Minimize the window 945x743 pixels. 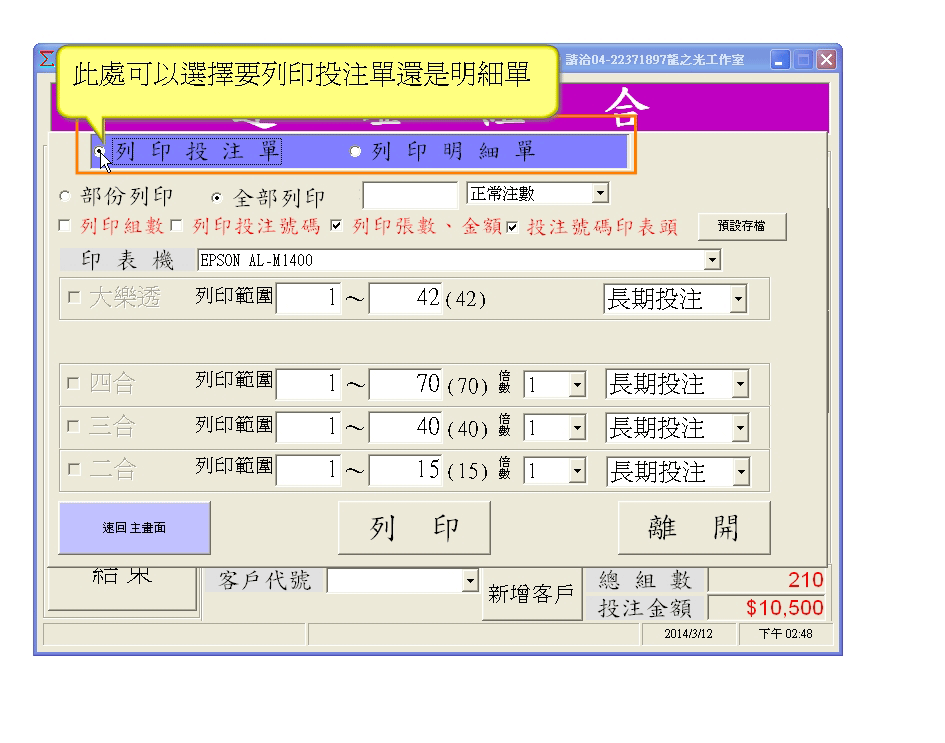[780, 60]
